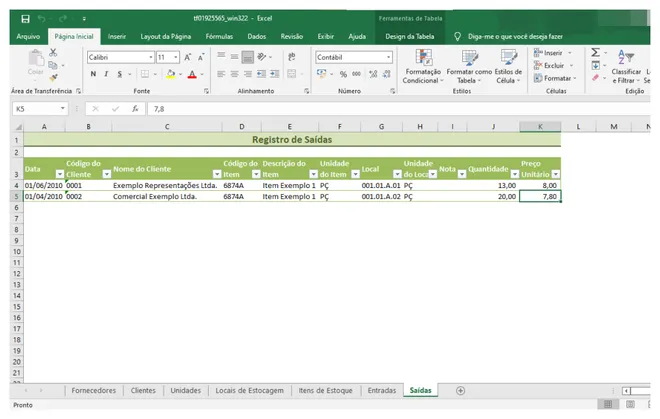This screenshot has height=419, width=660.
Task: Increase indent of the cell
Action: [275, 74]
